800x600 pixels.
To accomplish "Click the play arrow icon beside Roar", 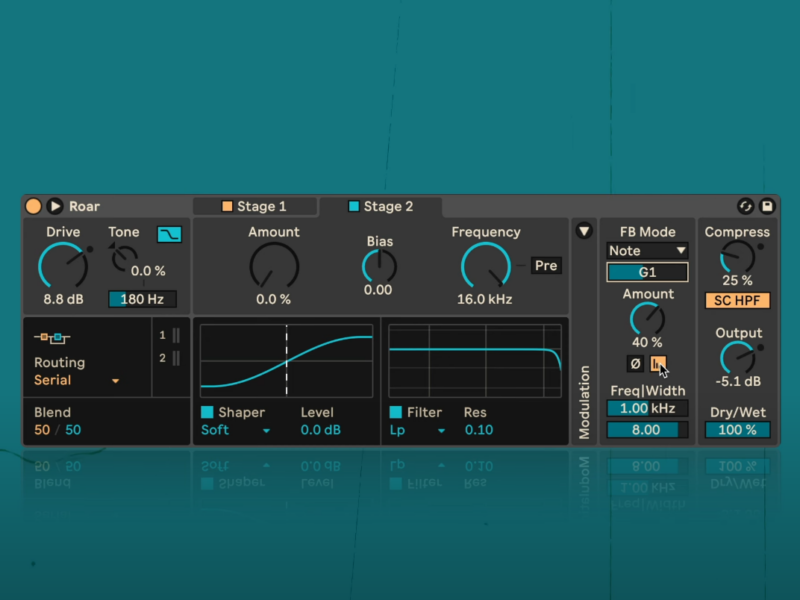I will pyautogui.click(x=55, y=206).
